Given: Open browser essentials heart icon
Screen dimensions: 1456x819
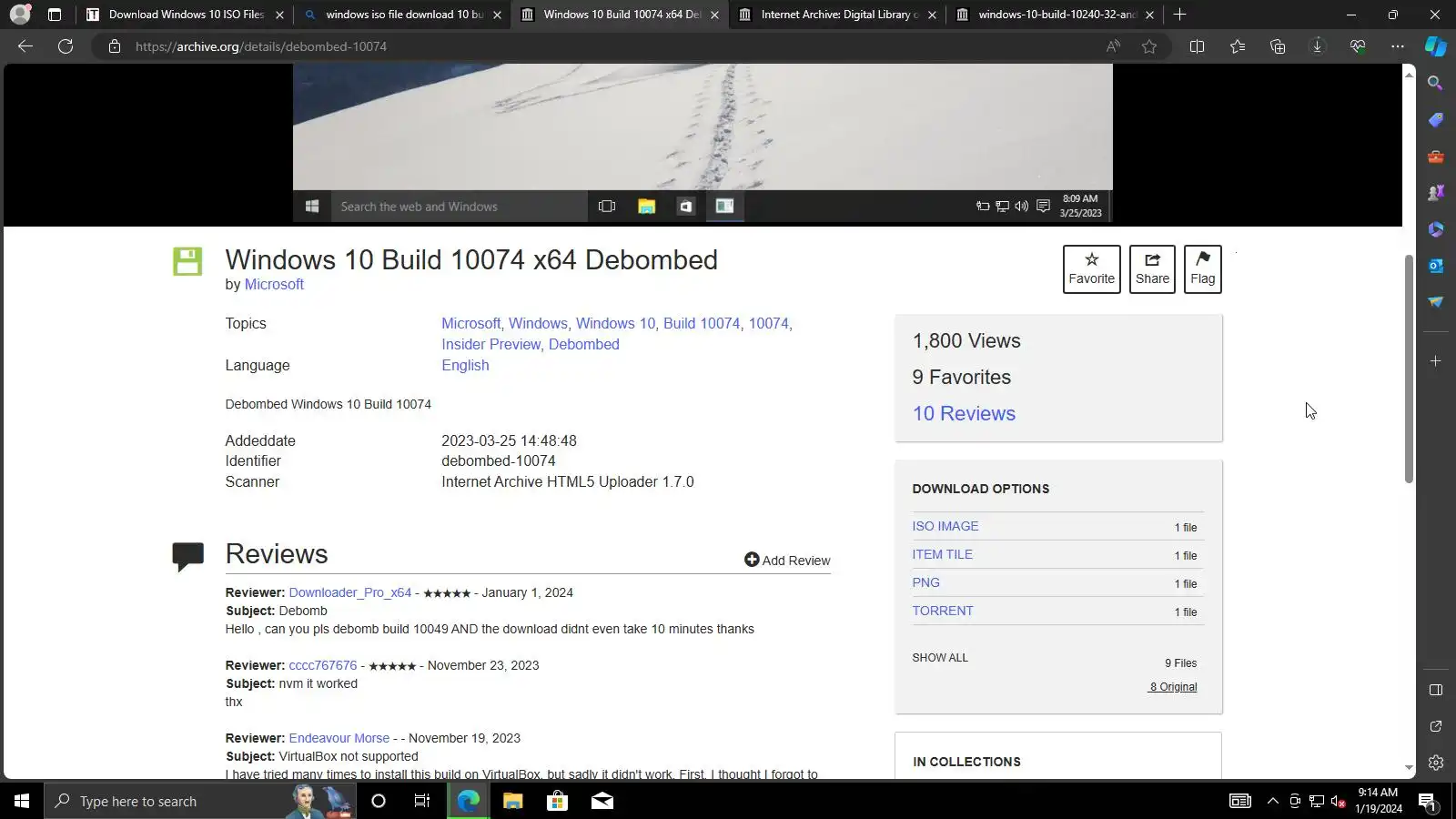Looking at the screenshot, I should point(1358,46).
